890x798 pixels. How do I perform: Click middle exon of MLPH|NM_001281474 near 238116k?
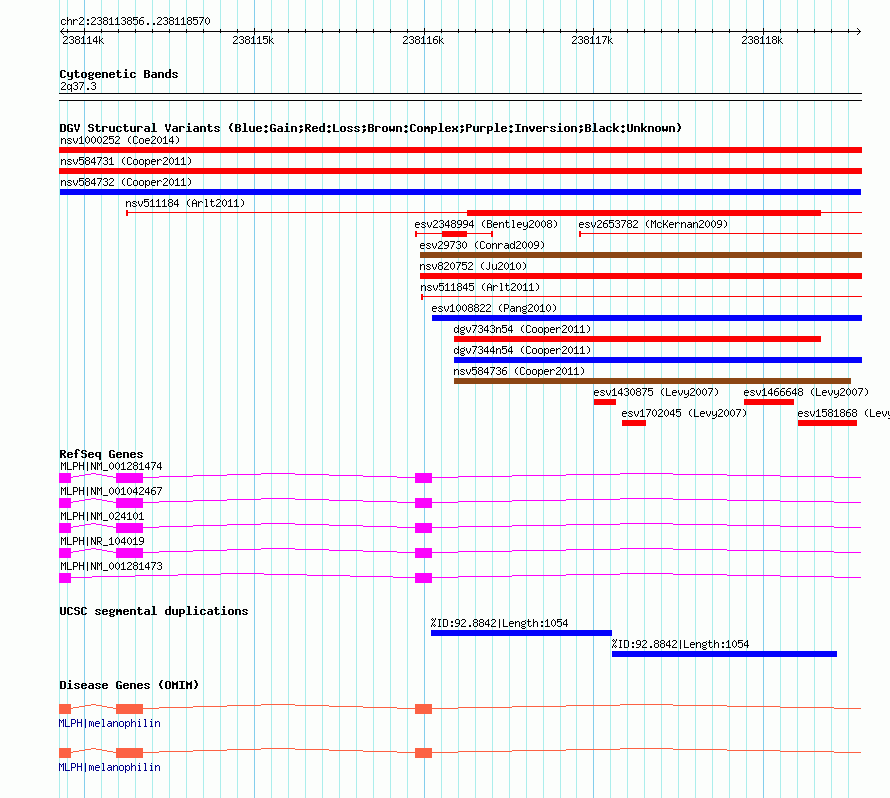pyautogui.click(x=423, y=478)
